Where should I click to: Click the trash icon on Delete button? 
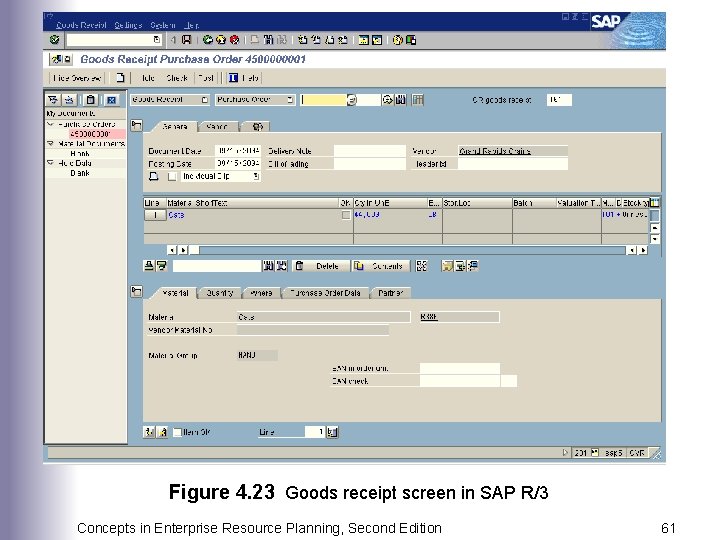(299, 266)
